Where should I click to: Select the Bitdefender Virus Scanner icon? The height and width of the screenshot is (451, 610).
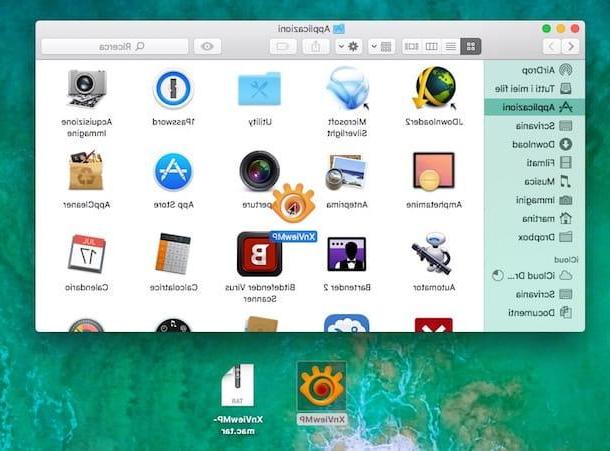pos(259,254)
